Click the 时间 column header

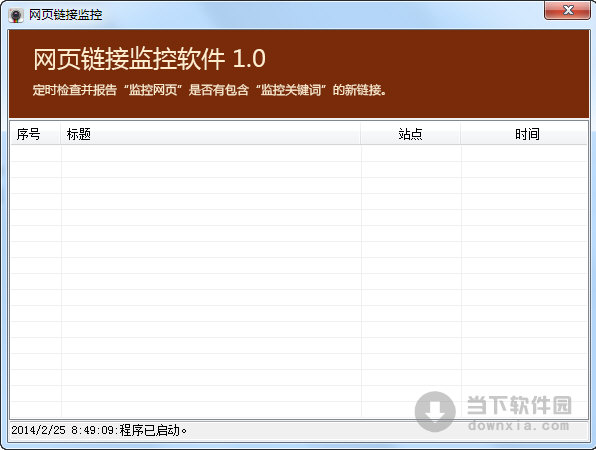tap(524, 134)
